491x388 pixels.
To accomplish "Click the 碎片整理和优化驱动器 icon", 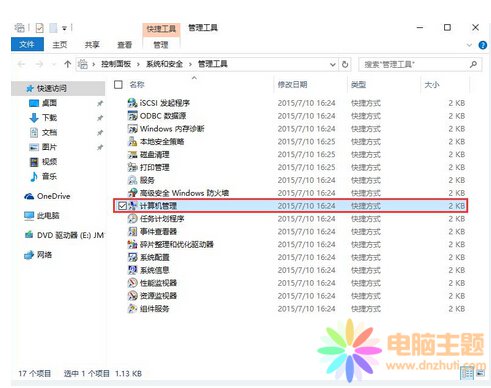I will (x=132, y=244).
